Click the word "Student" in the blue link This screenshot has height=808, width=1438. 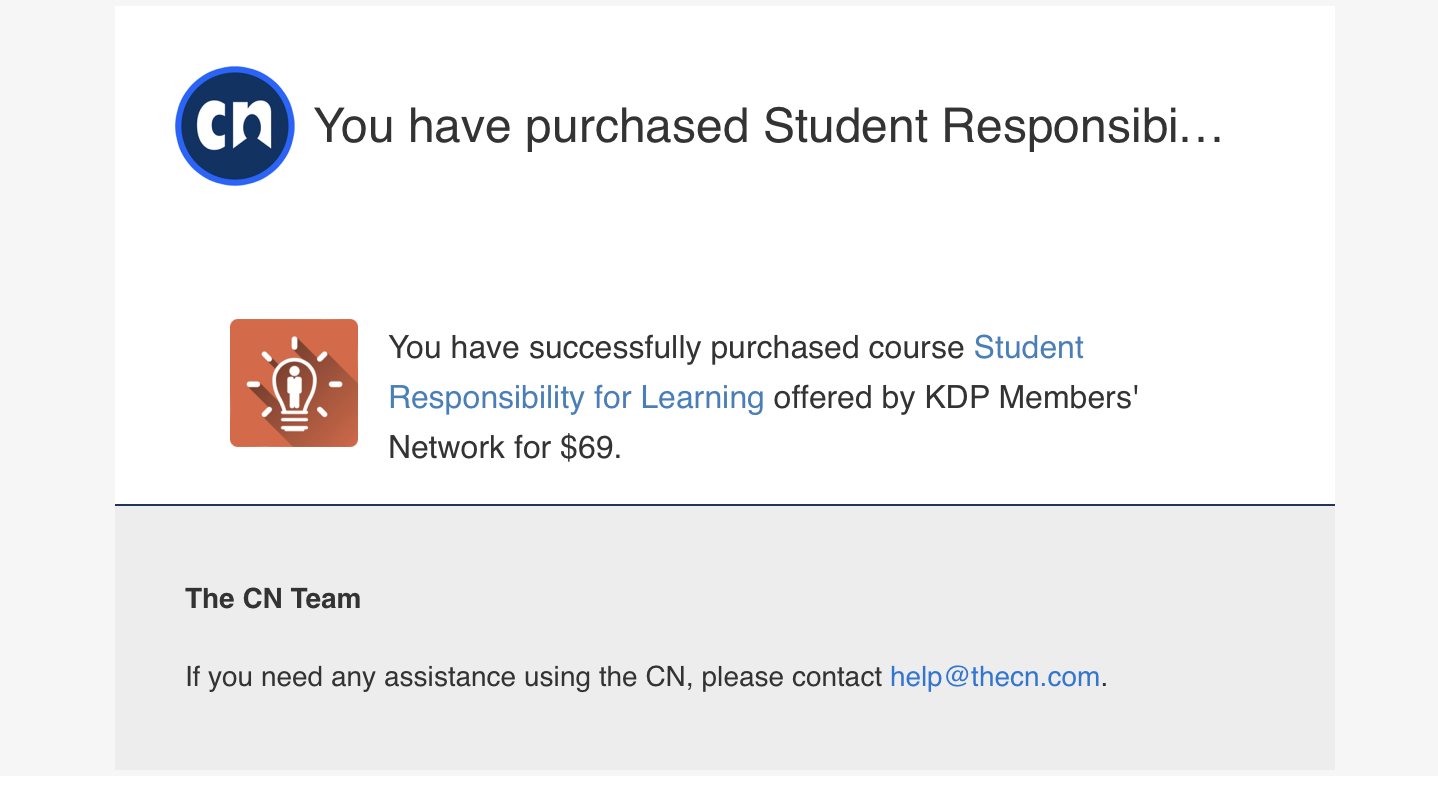(x=1029, y=348)
